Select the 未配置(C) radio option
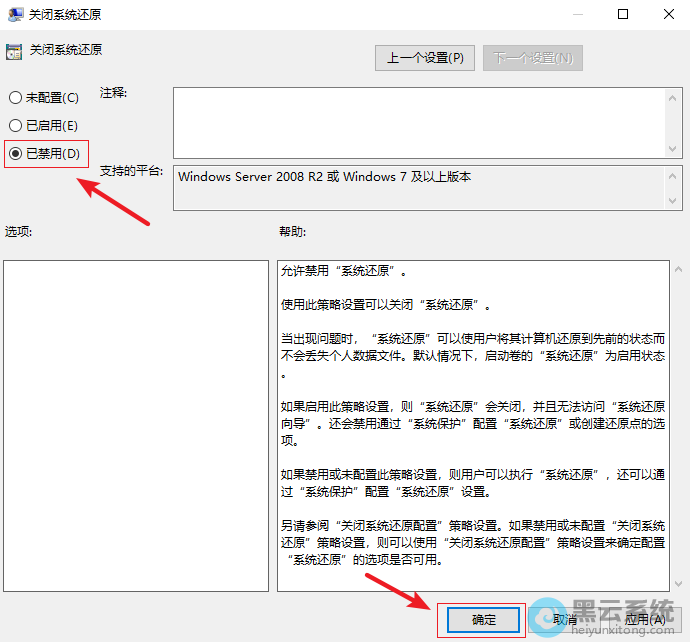 [15, 97]
